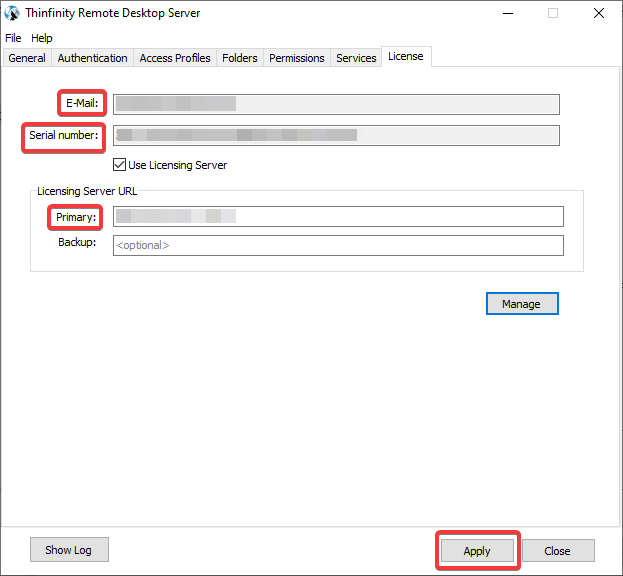Open the Help menu

point(42,38)
